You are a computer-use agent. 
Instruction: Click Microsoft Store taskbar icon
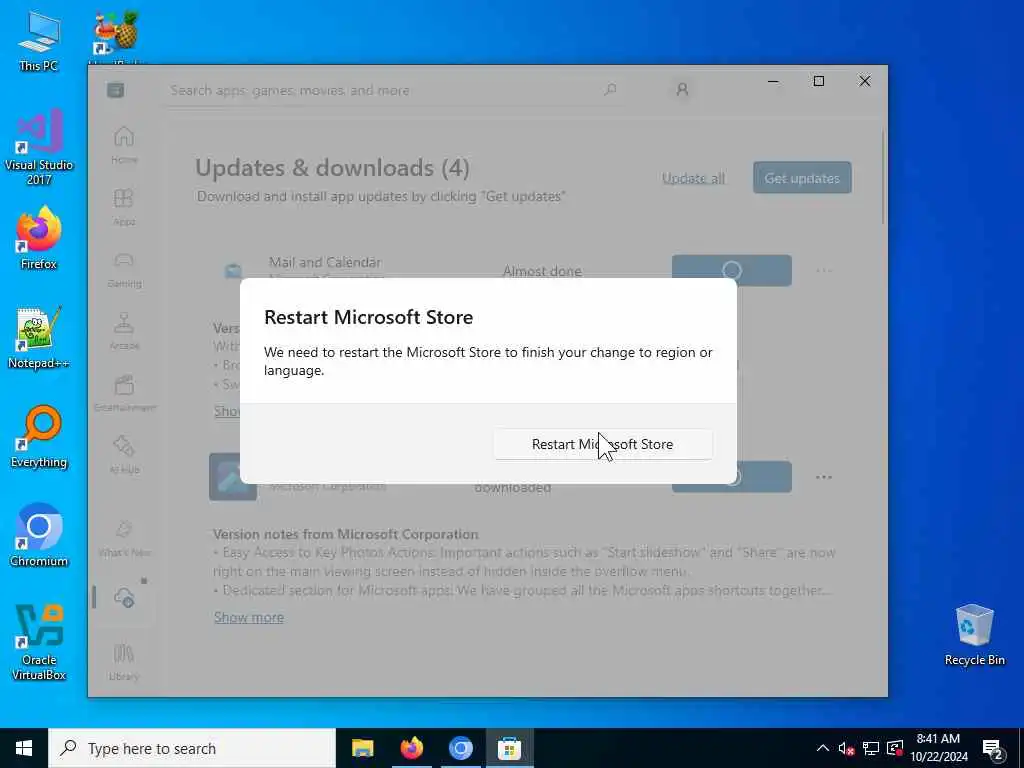509,748
